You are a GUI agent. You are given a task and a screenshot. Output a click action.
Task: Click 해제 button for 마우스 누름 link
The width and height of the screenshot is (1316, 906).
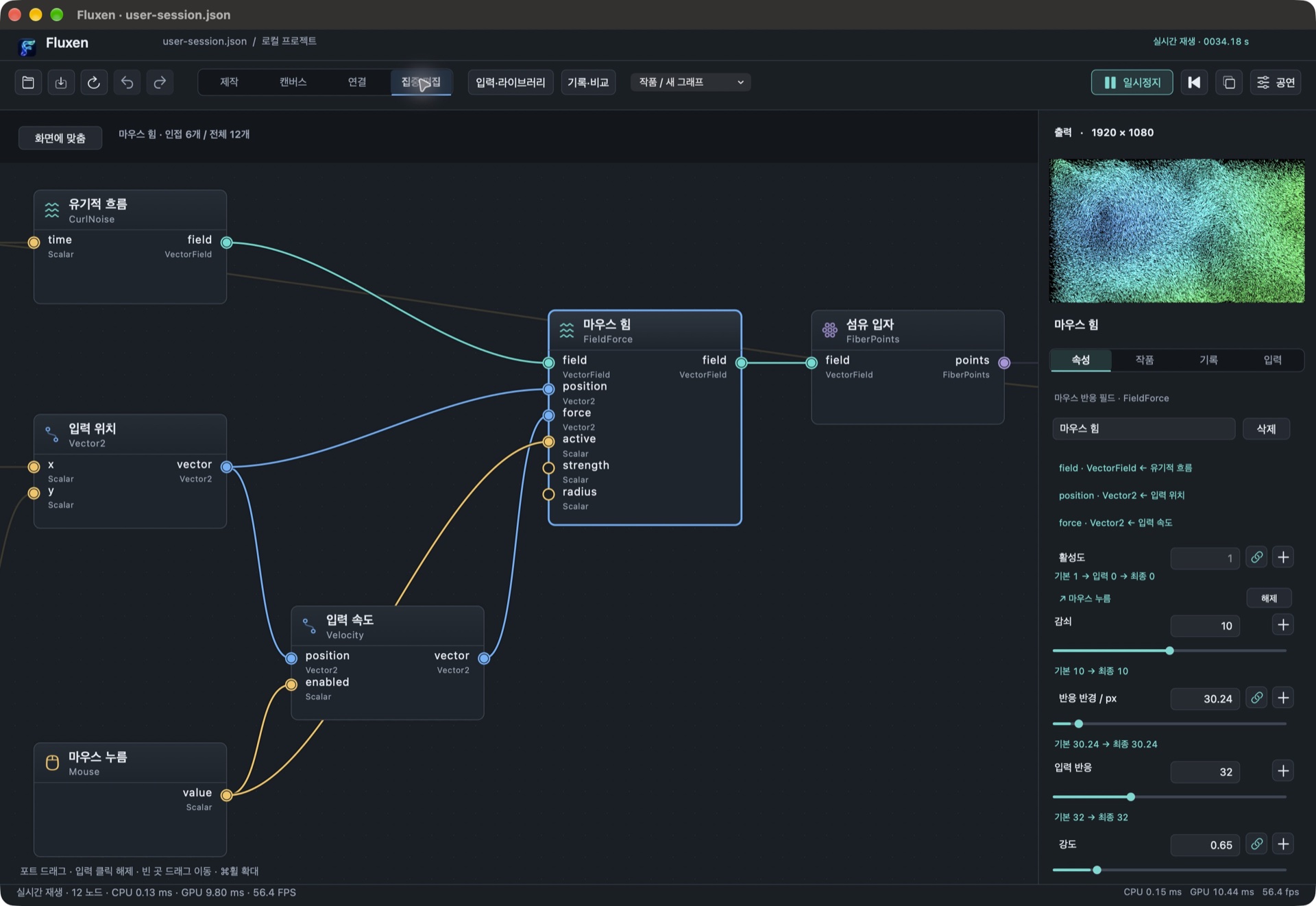coord(1269,598)
